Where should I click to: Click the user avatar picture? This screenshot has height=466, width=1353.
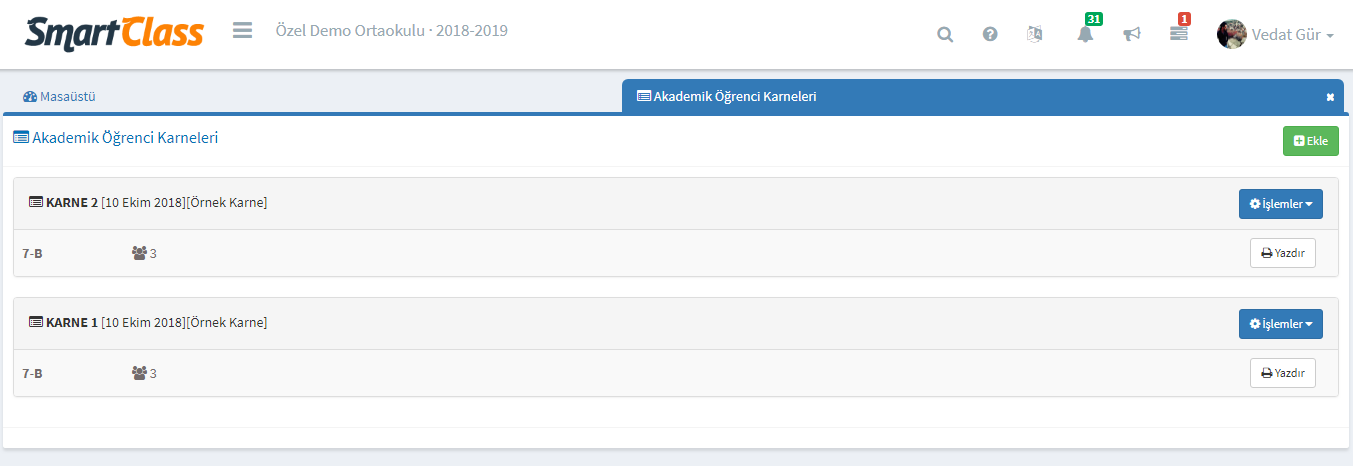click(x=1231, y=34)
